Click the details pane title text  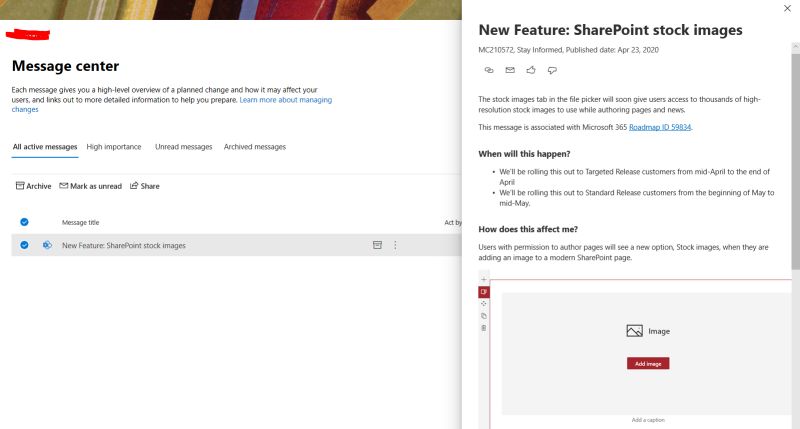tap(610, 30)
